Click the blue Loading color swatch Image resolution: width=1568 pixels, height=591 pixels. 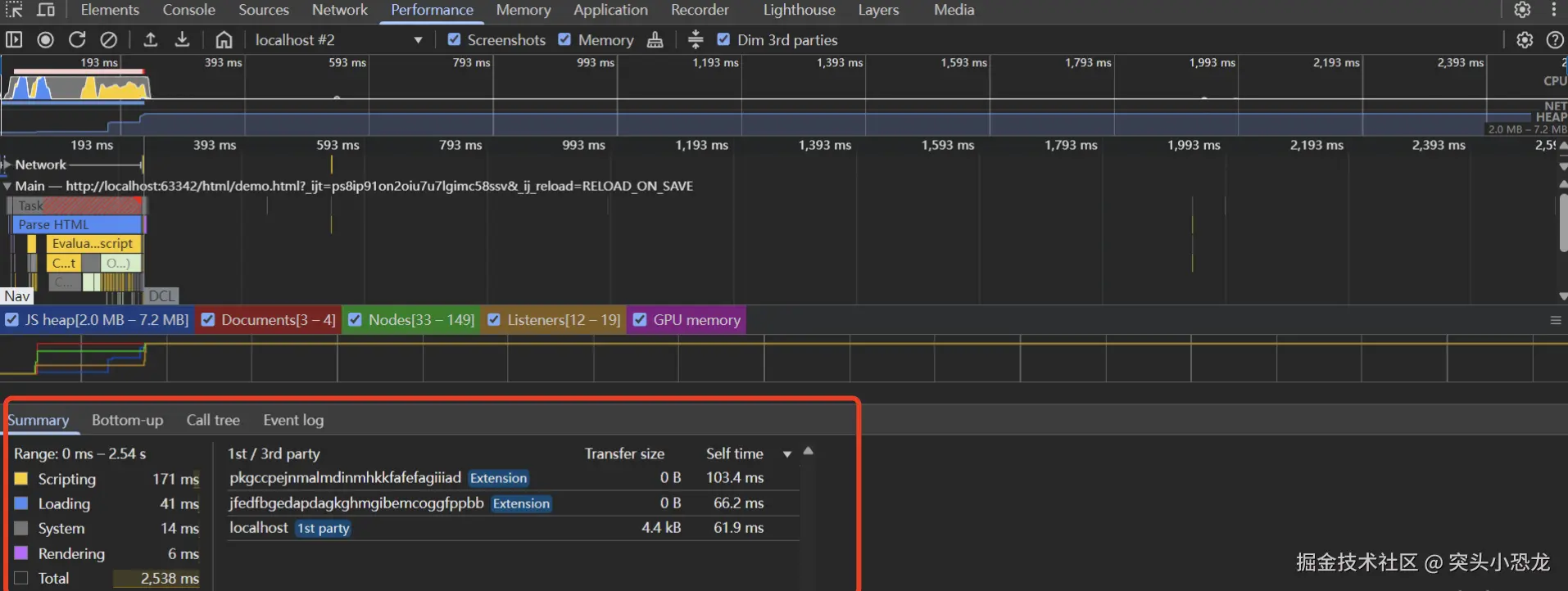click(x=21, y=503)
